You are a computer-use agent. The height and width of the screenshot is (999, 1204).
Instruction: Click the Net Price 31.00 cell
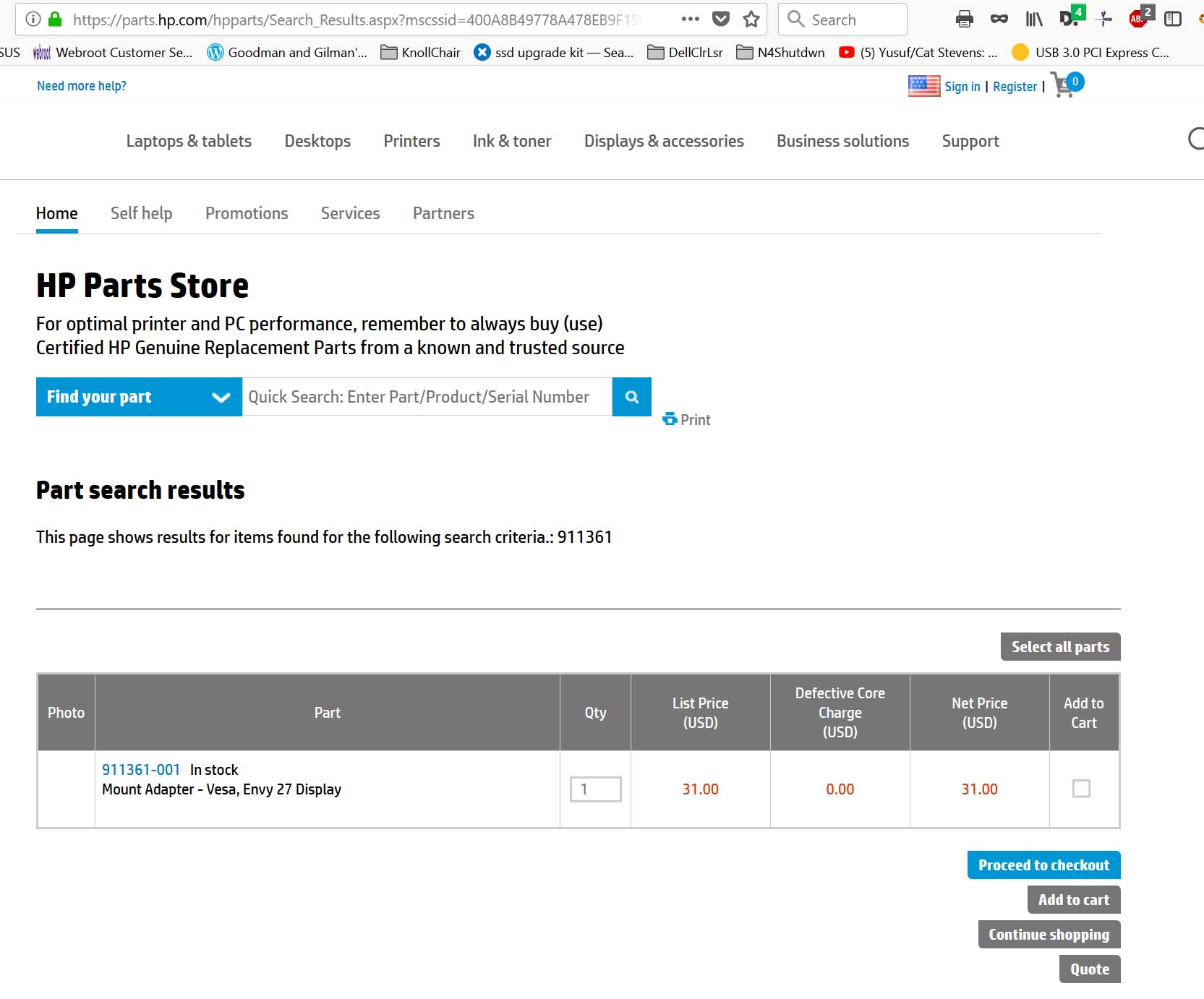click(x=980, y=789)
